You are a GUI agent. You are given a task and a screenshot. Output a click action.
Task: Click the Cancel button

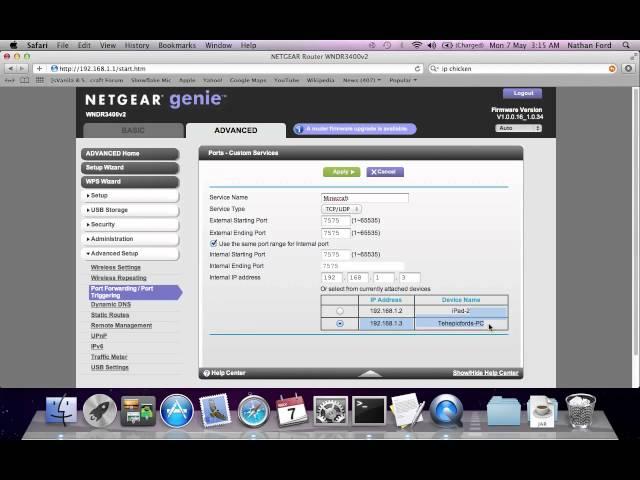[x=385, y=172]
